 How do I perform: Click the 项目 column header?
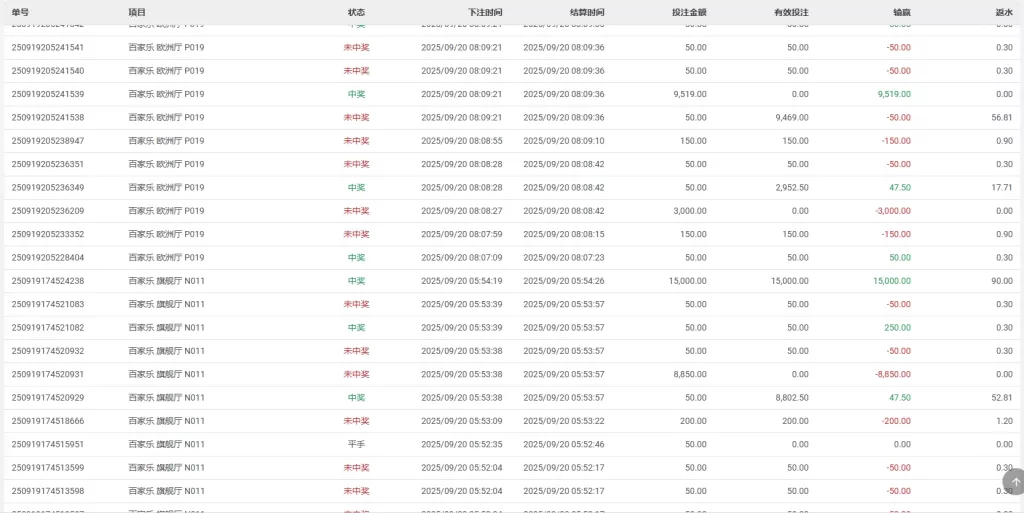pos(137,12)
